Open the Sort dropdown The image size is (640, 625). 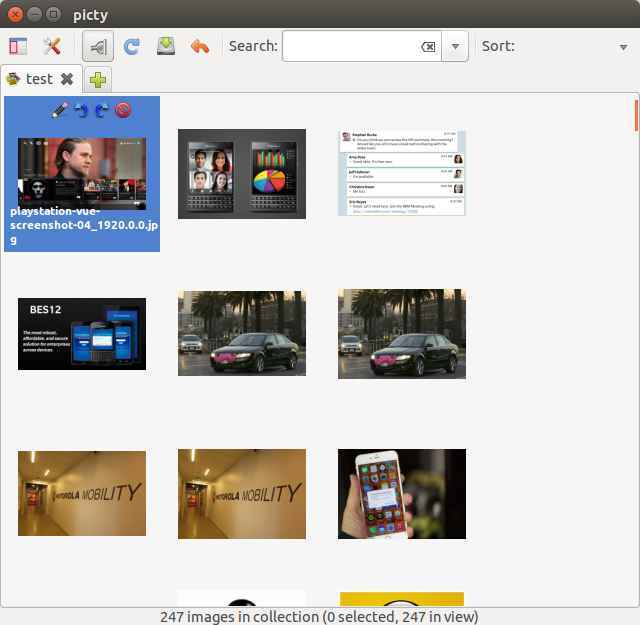[623, 47]
